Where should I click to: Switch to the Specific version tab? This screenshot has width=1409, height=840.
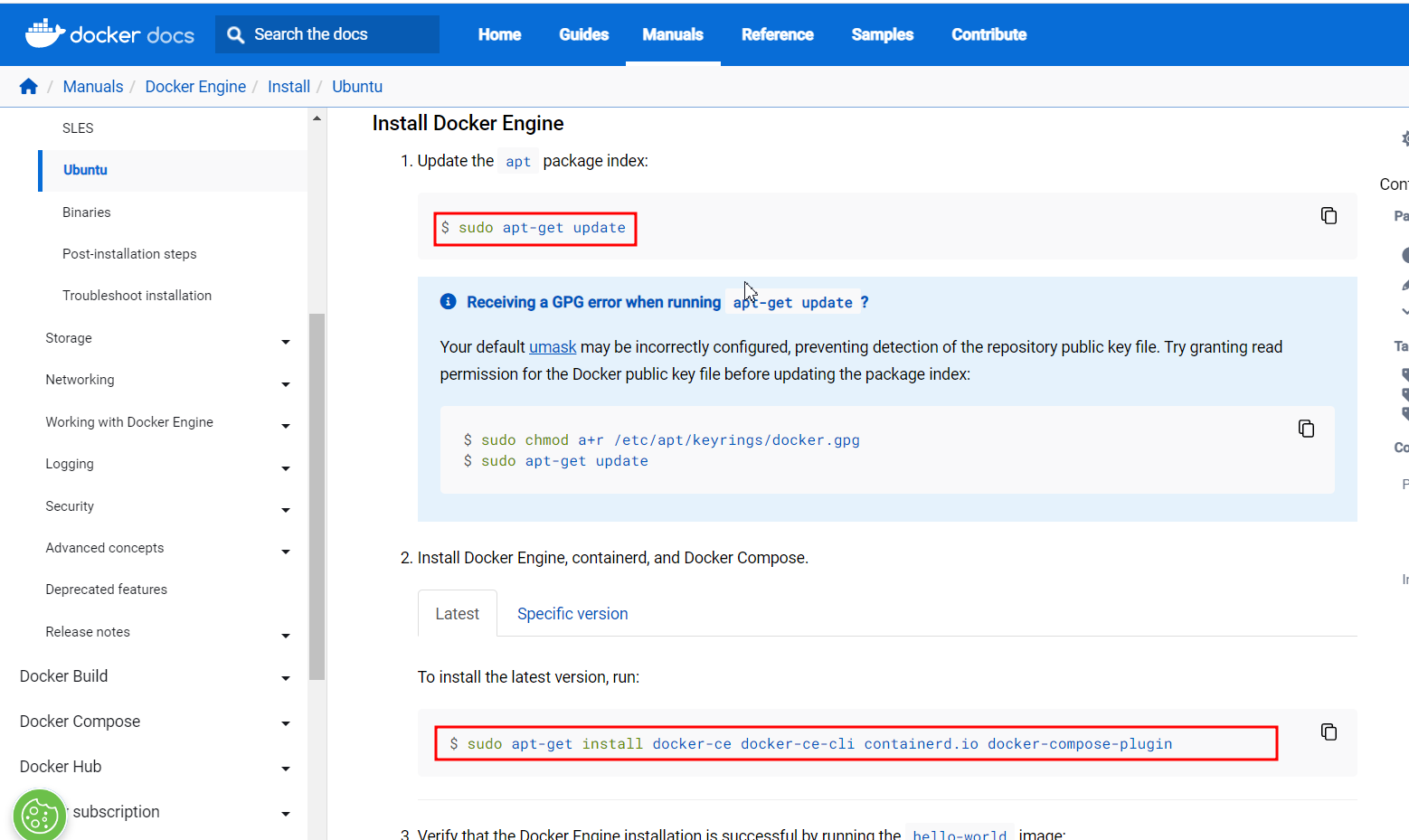(572, 614)
